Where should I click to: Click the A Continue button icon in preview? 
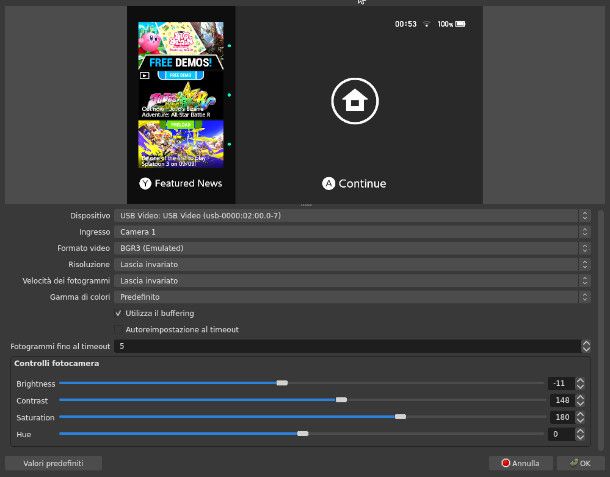tap(329, 184)
